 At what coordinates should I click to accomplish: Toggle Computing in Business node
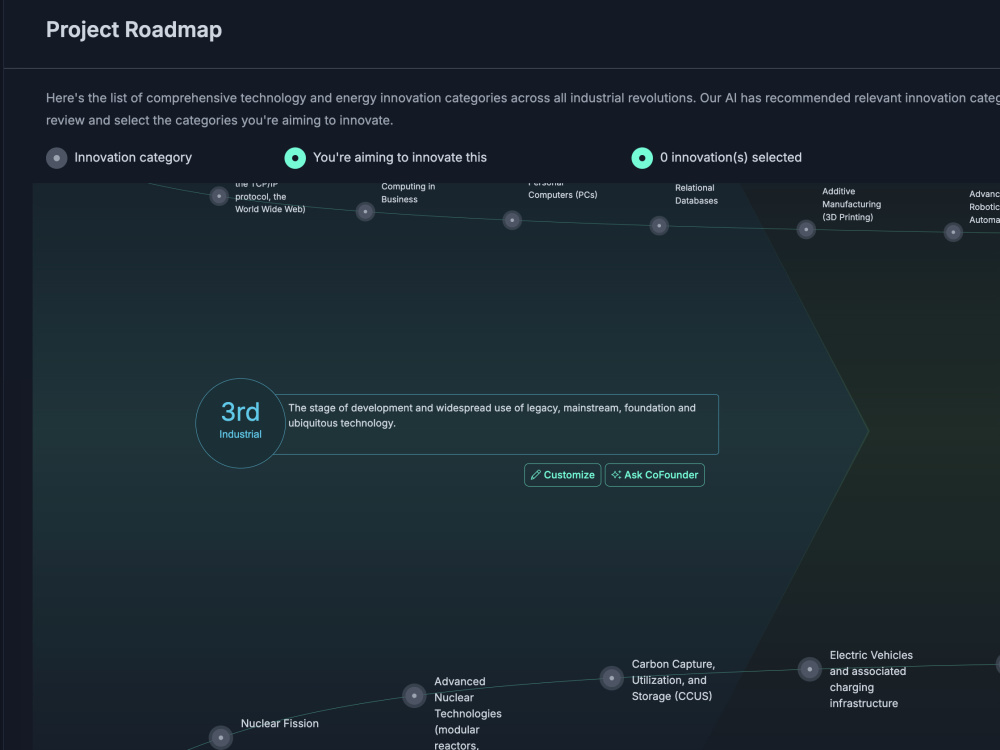click(x=365, y=211)
